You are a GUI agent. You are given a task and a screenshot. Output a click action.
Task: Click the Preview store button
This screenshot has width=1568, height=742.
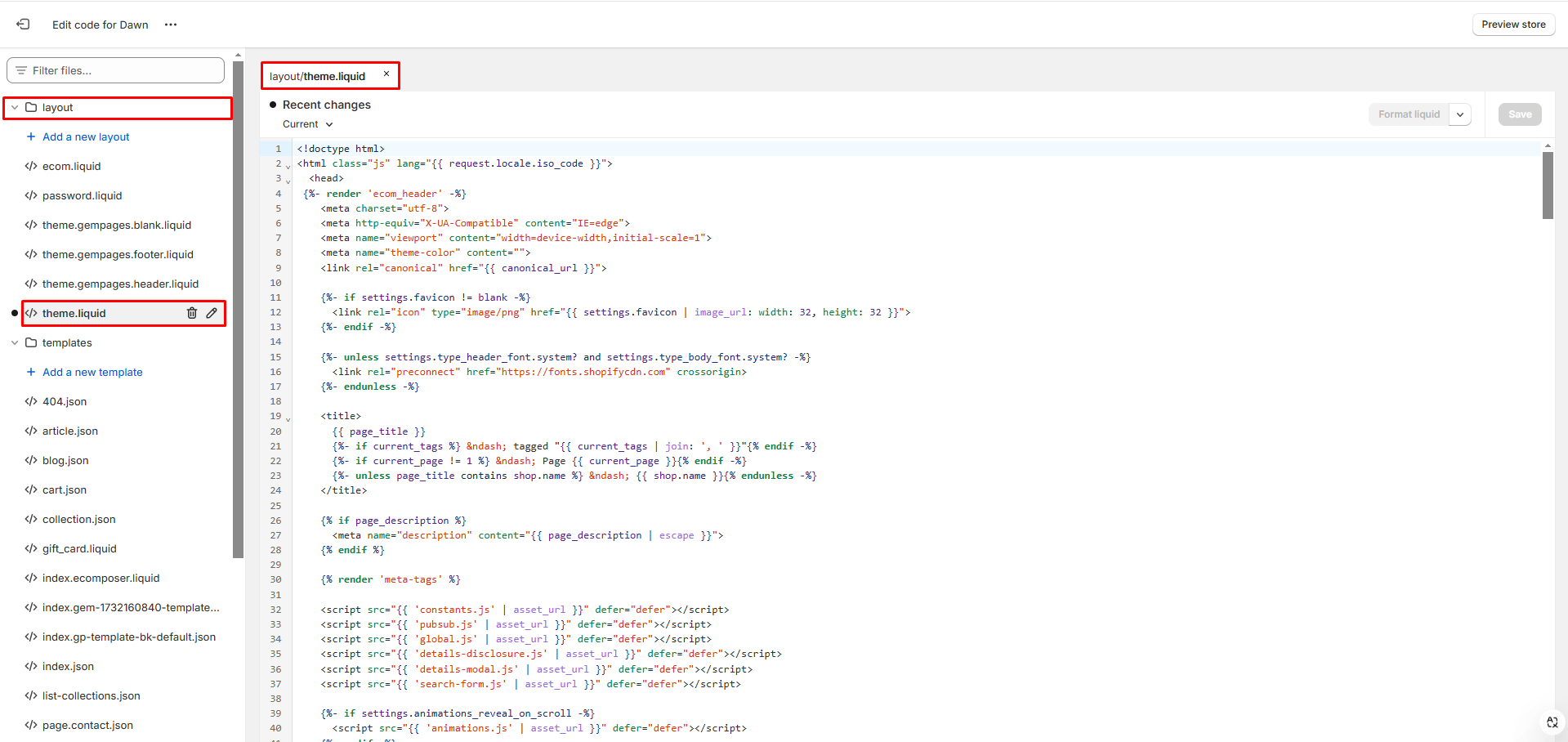(x=1513, y=25)
